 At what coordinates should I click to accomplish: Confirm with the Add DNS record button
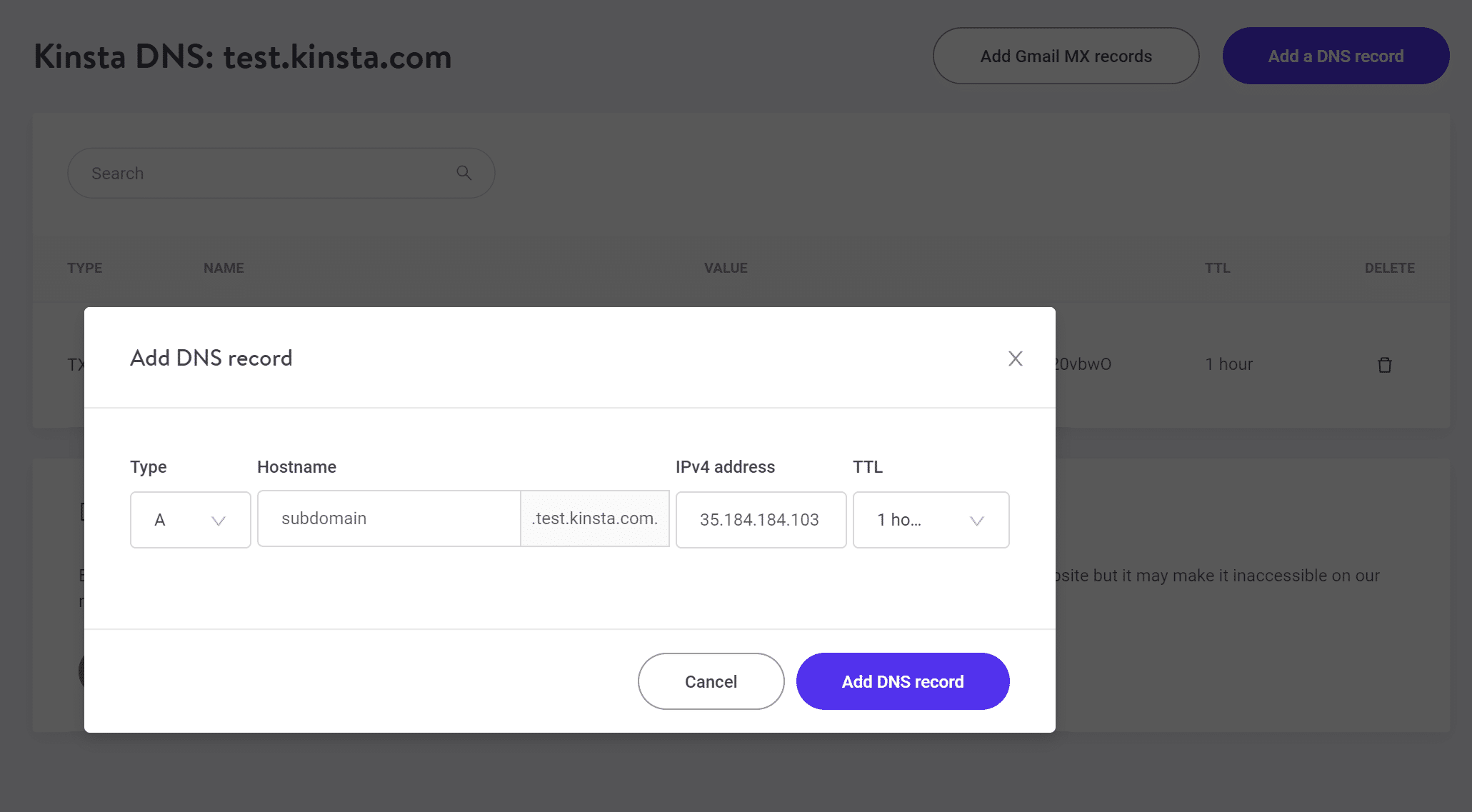(x=903, y=681)
